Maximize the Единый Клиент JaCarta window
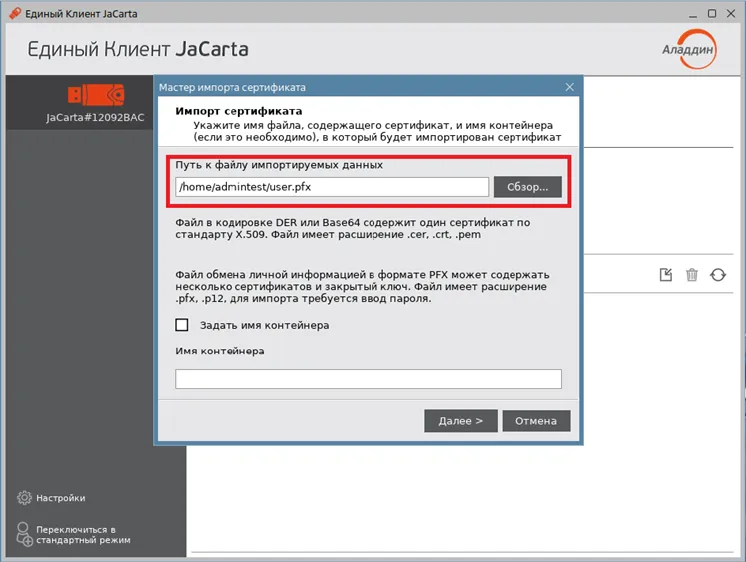Image resolution: width=746 pixels, height=562 pixels. [712, 13]
